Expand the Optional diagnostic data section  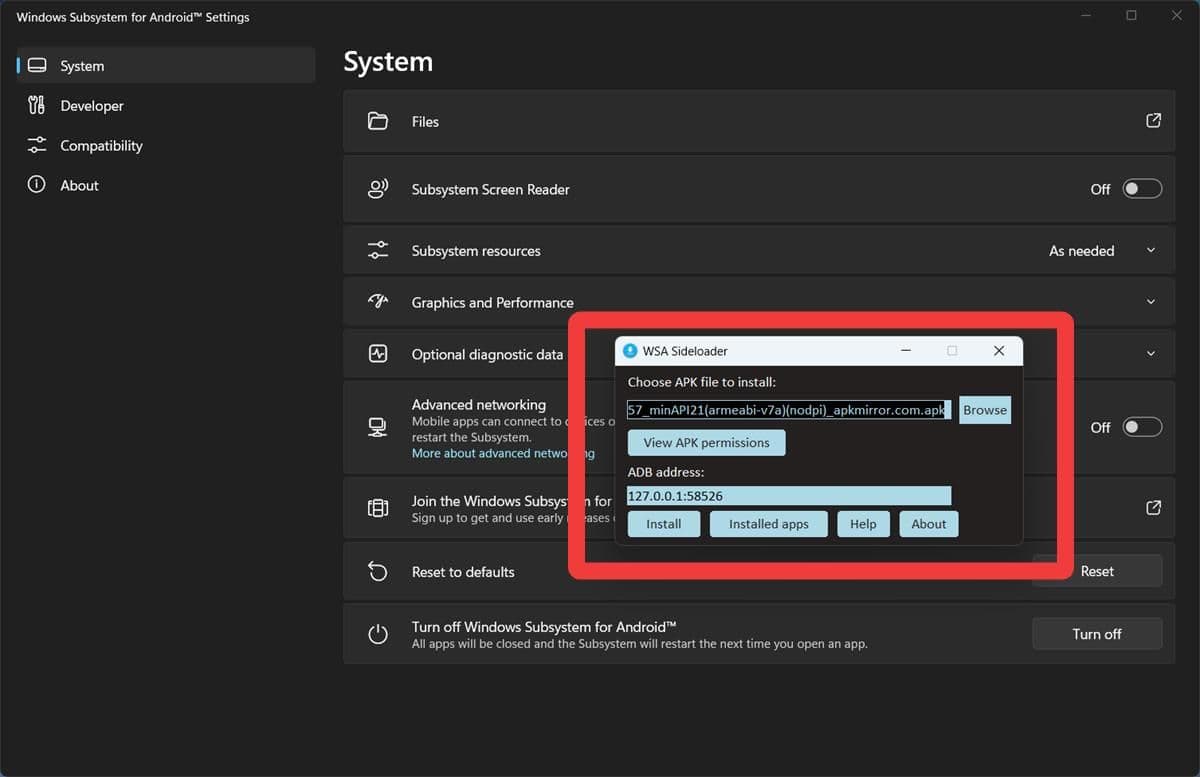coord(1150,354)
